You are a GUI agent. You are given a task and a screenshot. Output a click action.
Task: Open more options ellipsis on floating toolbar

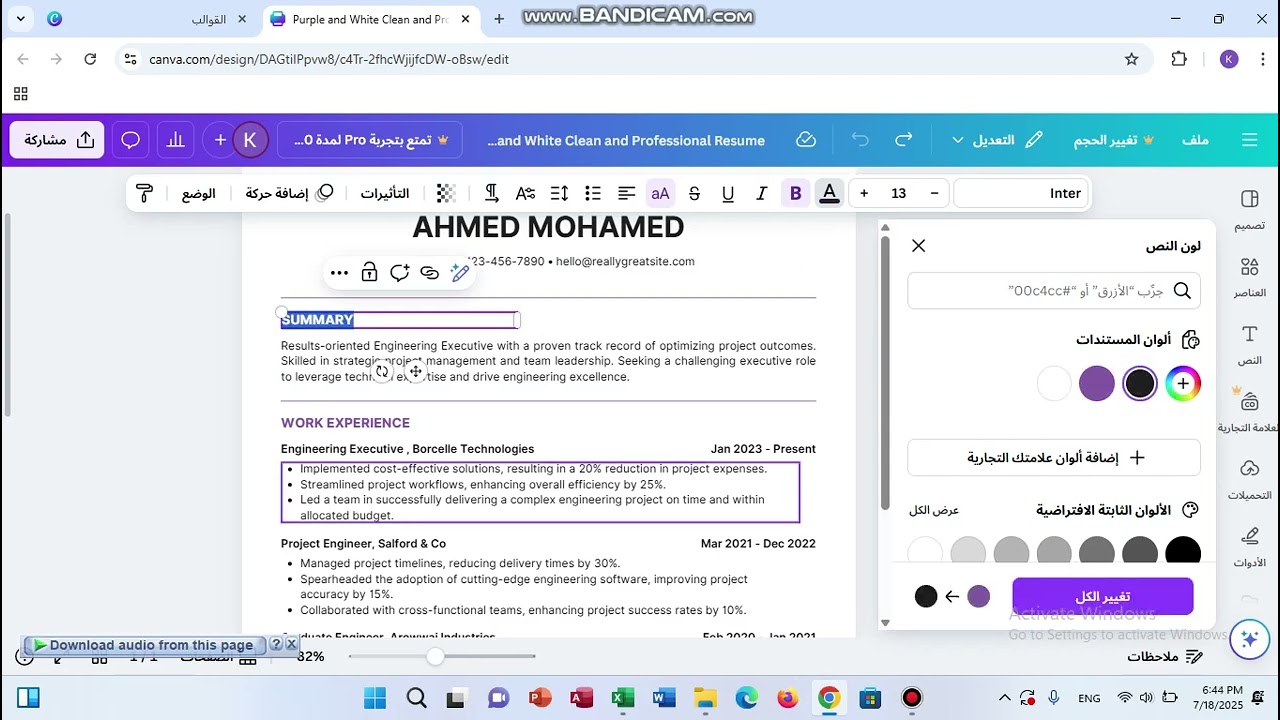339,273
